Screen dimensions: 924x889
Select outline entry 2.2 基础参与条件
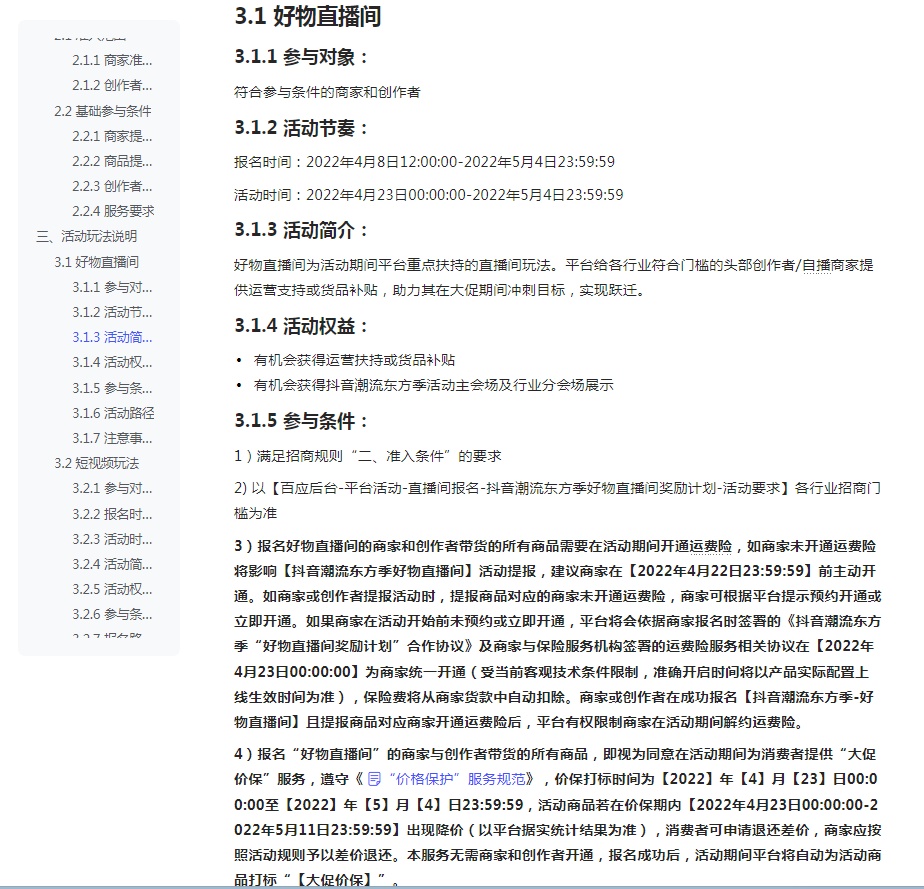coord(103,111)
